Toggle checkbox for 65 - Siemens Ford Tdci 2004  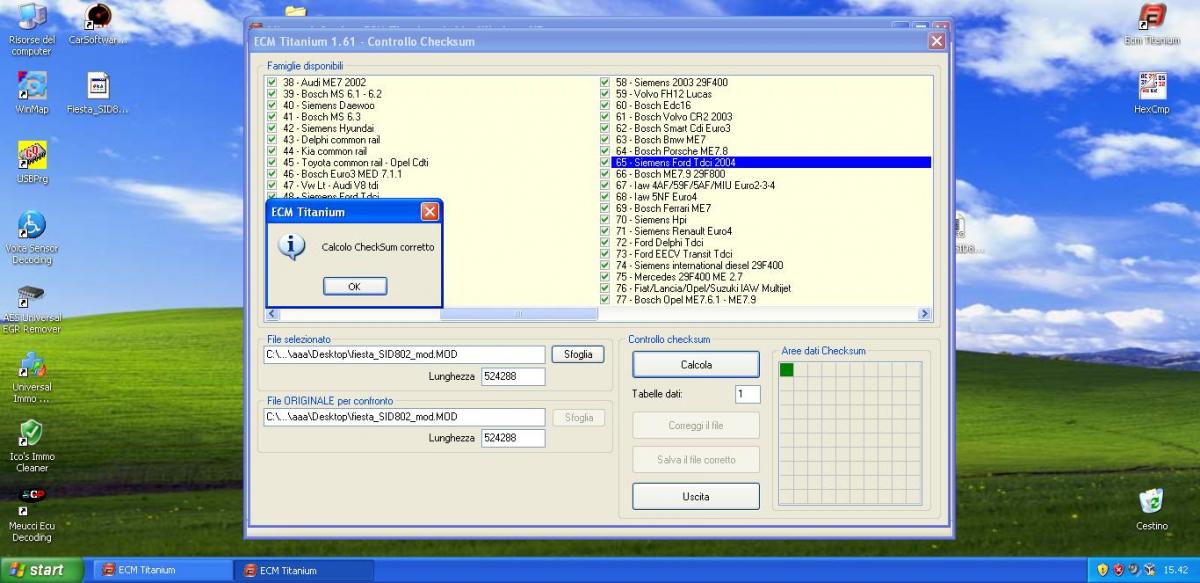tap(605, 162)
